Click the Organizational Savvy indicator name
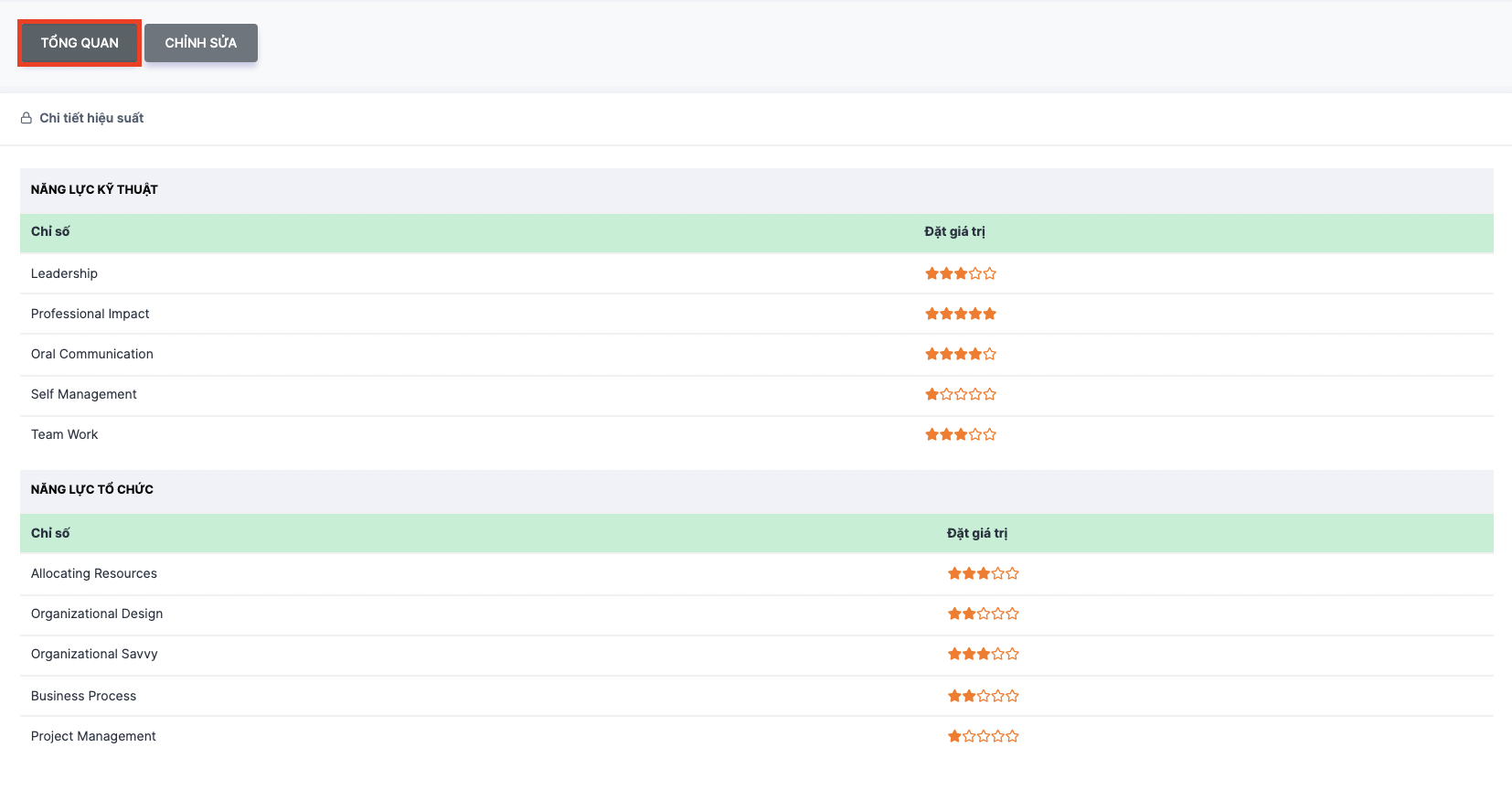 pyautogui.click(x=94, y=654)
